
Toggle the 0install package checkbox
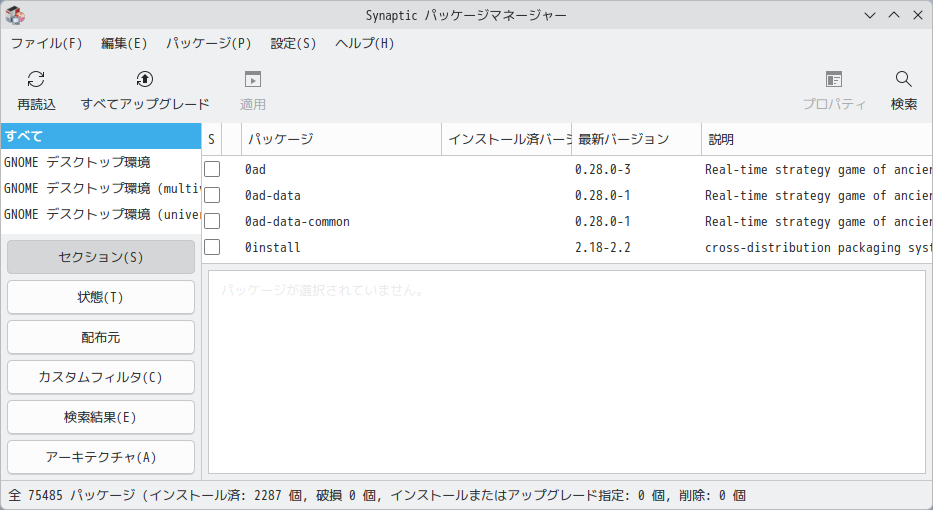coord(212,247)
